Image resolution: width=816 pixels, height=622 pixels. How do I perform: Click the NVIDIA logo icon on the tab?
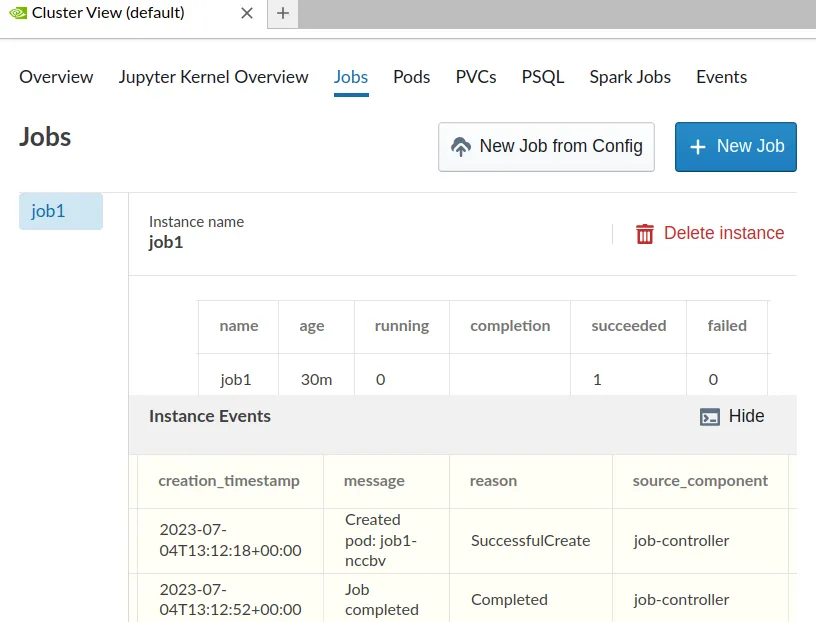(x=18, y=12)
